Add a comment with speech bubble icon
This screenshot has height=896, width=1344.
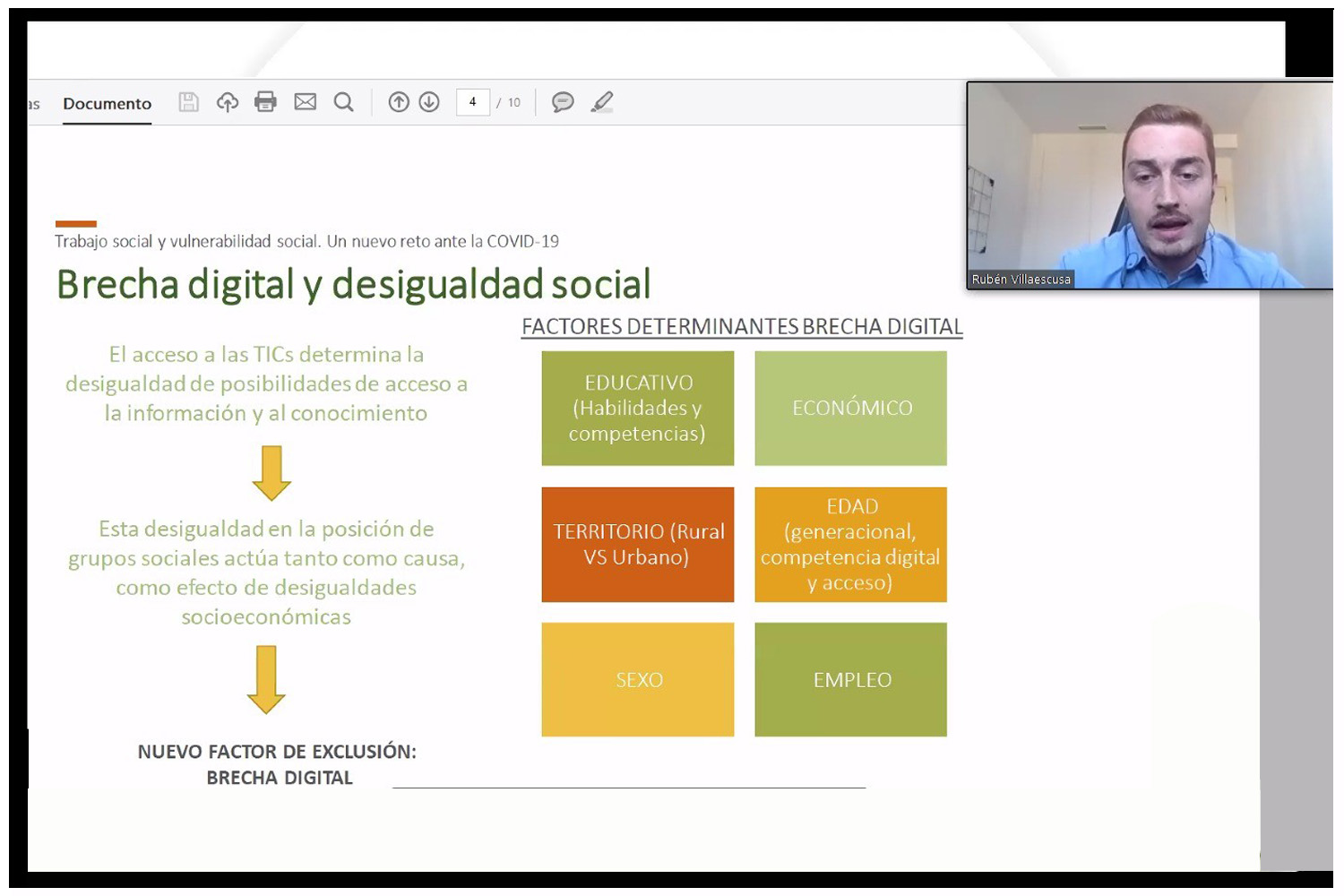(x=563, y=102)
